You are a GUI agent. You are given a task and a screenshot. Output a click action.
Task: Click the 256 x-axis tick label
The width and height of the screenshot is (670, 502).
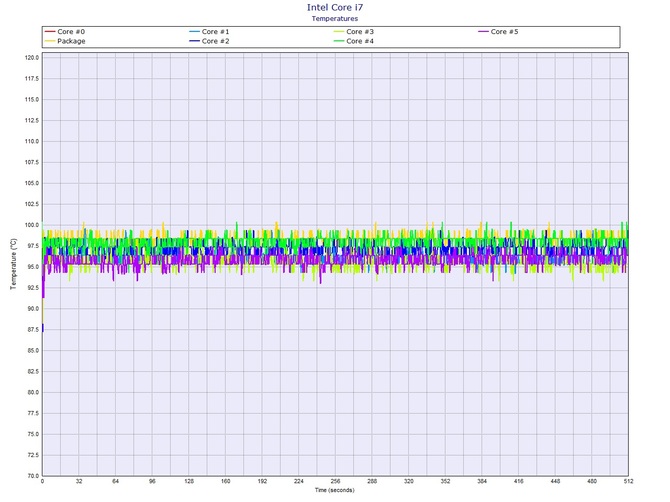click(x=335, y=481)
